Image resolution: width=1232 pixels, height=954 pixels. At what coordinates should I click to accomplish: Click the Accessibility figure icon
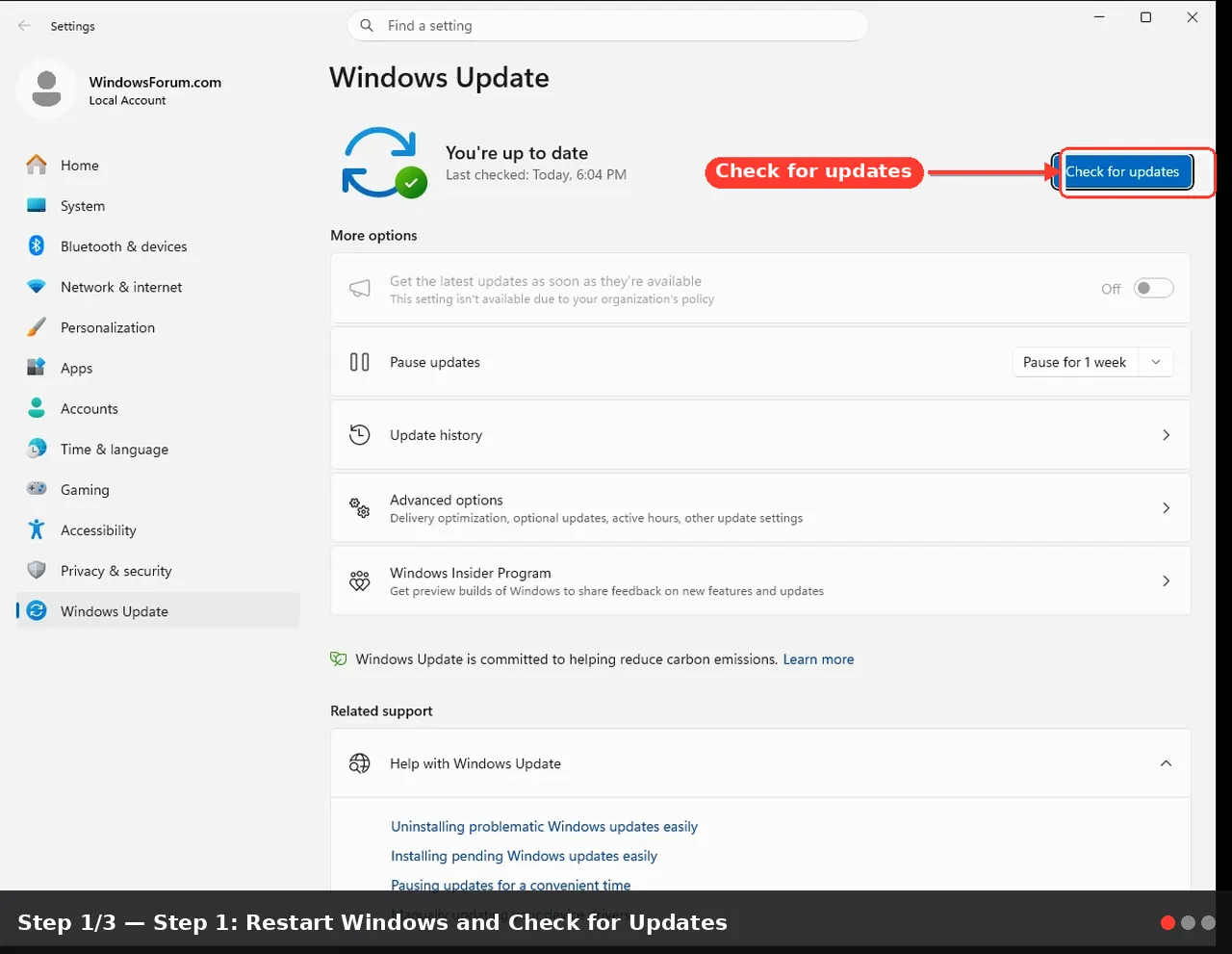(37, 529)
